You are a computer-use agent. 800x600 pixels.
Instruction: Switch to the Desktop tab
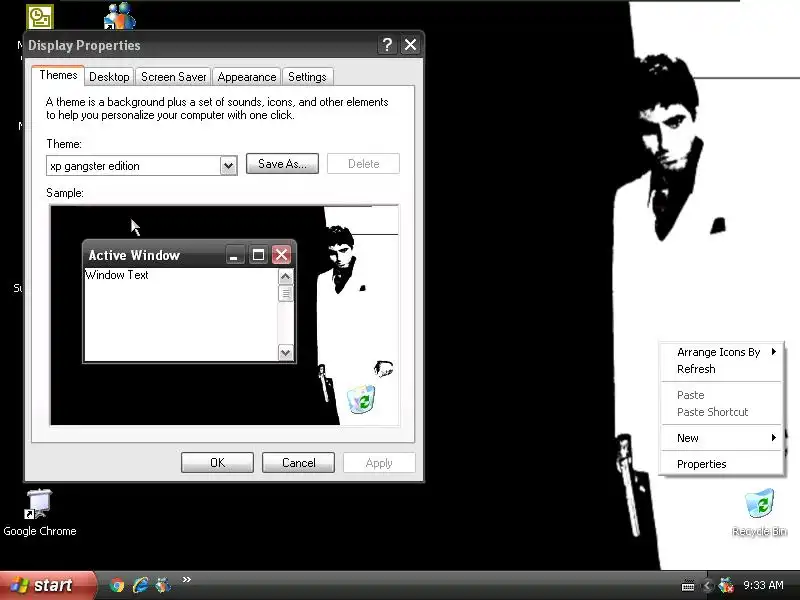[x=109, y=77]
